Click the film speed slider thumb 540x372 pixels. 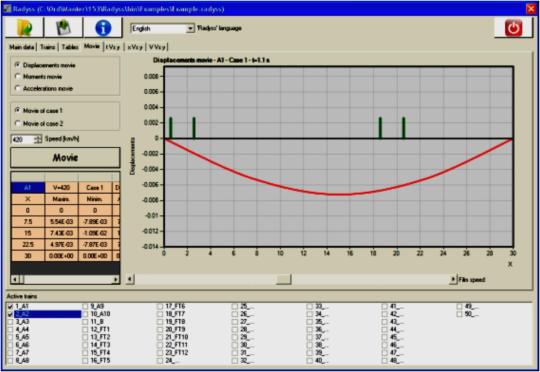click(x=283, y=279)
